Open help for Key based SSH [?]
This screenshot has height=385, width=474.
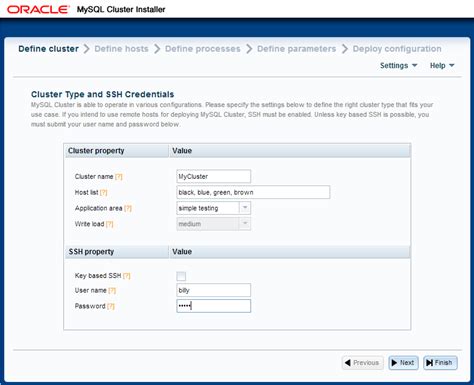[x=127, y=276]
